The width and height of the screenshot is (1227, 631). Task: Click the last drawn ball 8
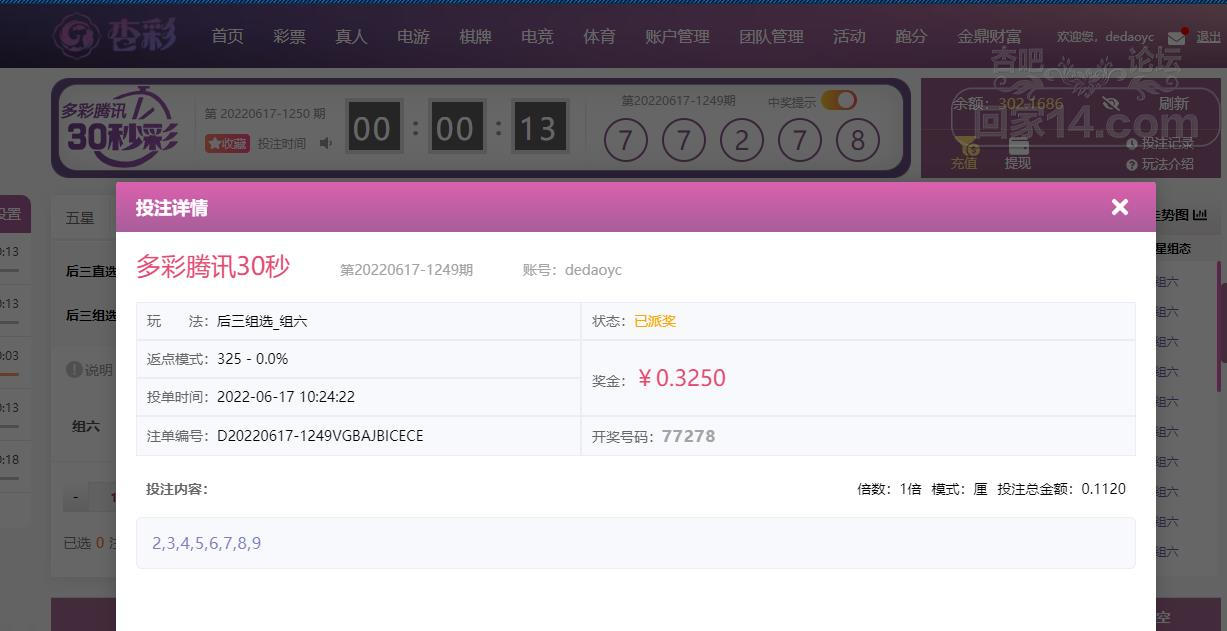(x=858, y=141)
